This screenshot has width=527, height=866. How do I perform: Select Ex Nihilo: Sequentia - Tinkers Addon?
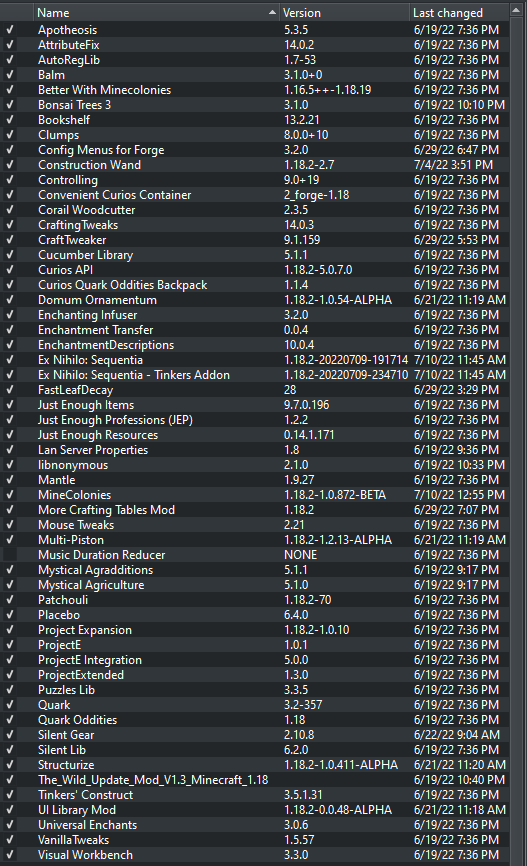tap(254, 375)
